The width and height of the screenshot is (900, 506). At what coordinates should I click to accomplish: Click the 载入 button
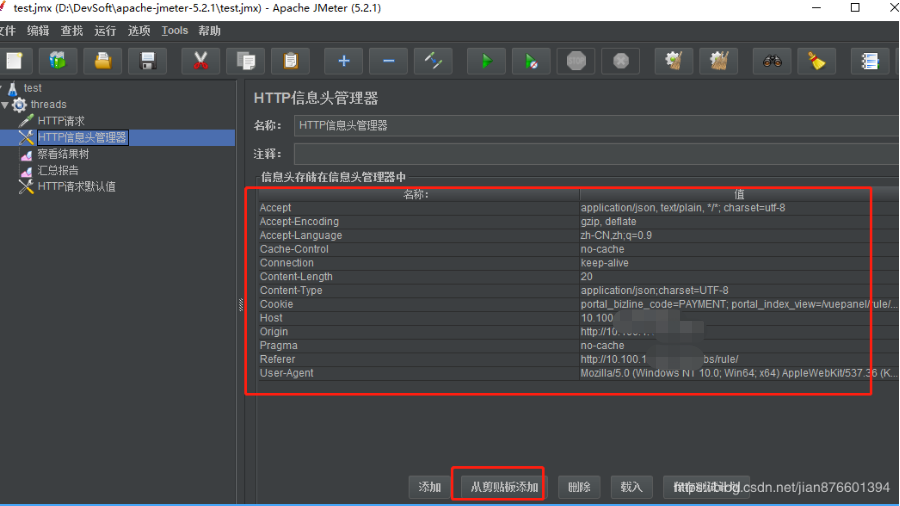[631, 487]
